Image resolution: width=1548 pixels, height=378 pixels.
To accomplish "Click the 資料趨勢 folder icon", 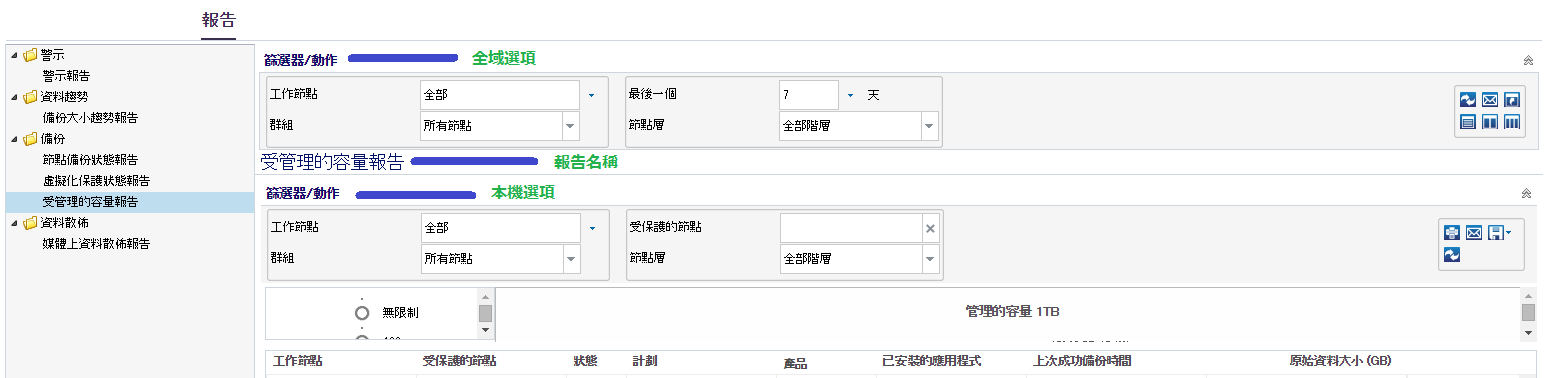I will click(x=31, y=97).
